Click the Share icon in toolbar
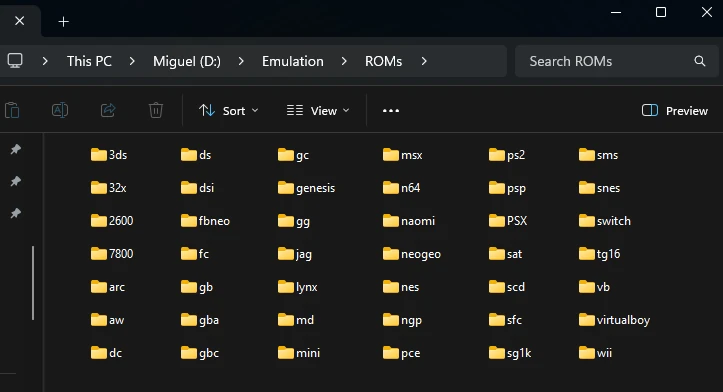Screen dimensions: 723x392 (x=108, y=110)
